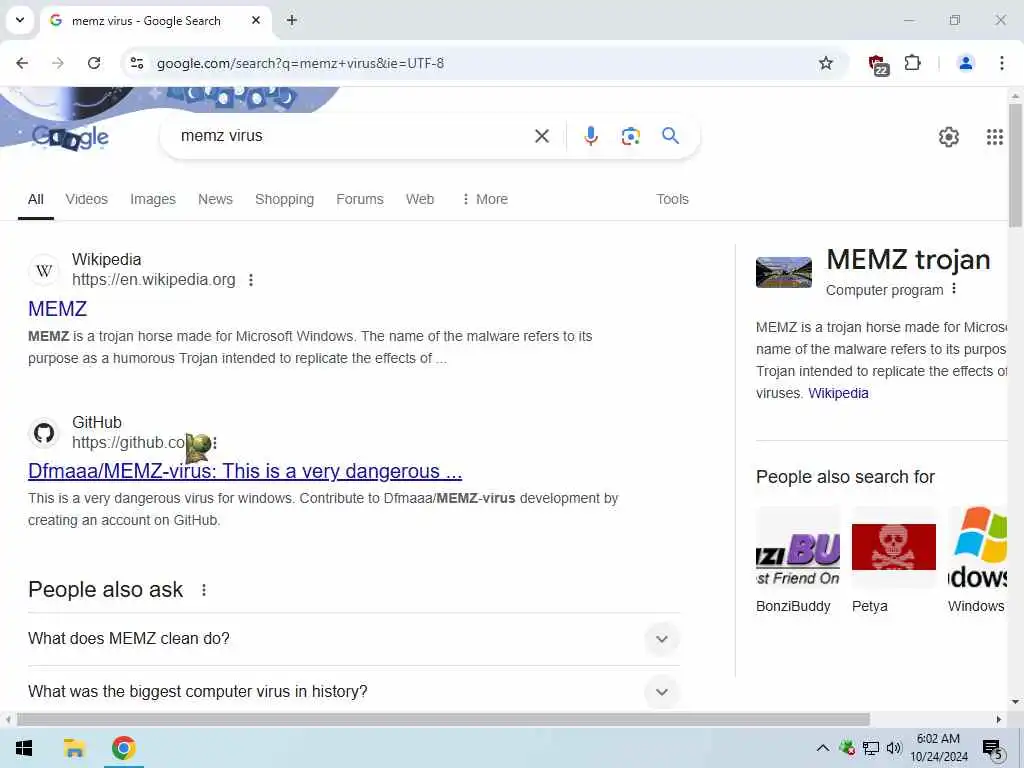The image size is (1024, 768).
Task: Click the browser forward arrow
Action: click(58, 63)
